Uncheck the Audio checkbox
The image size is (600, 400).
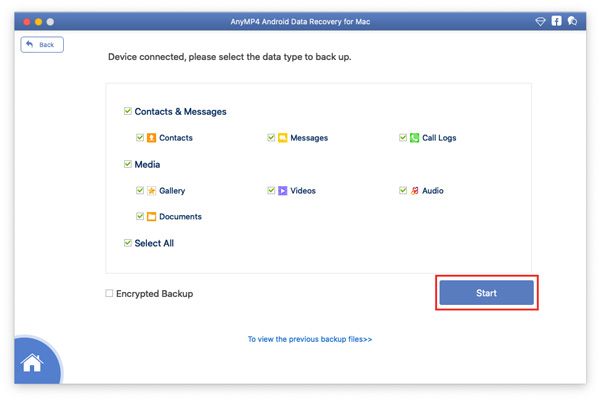(x=403, y=190)
